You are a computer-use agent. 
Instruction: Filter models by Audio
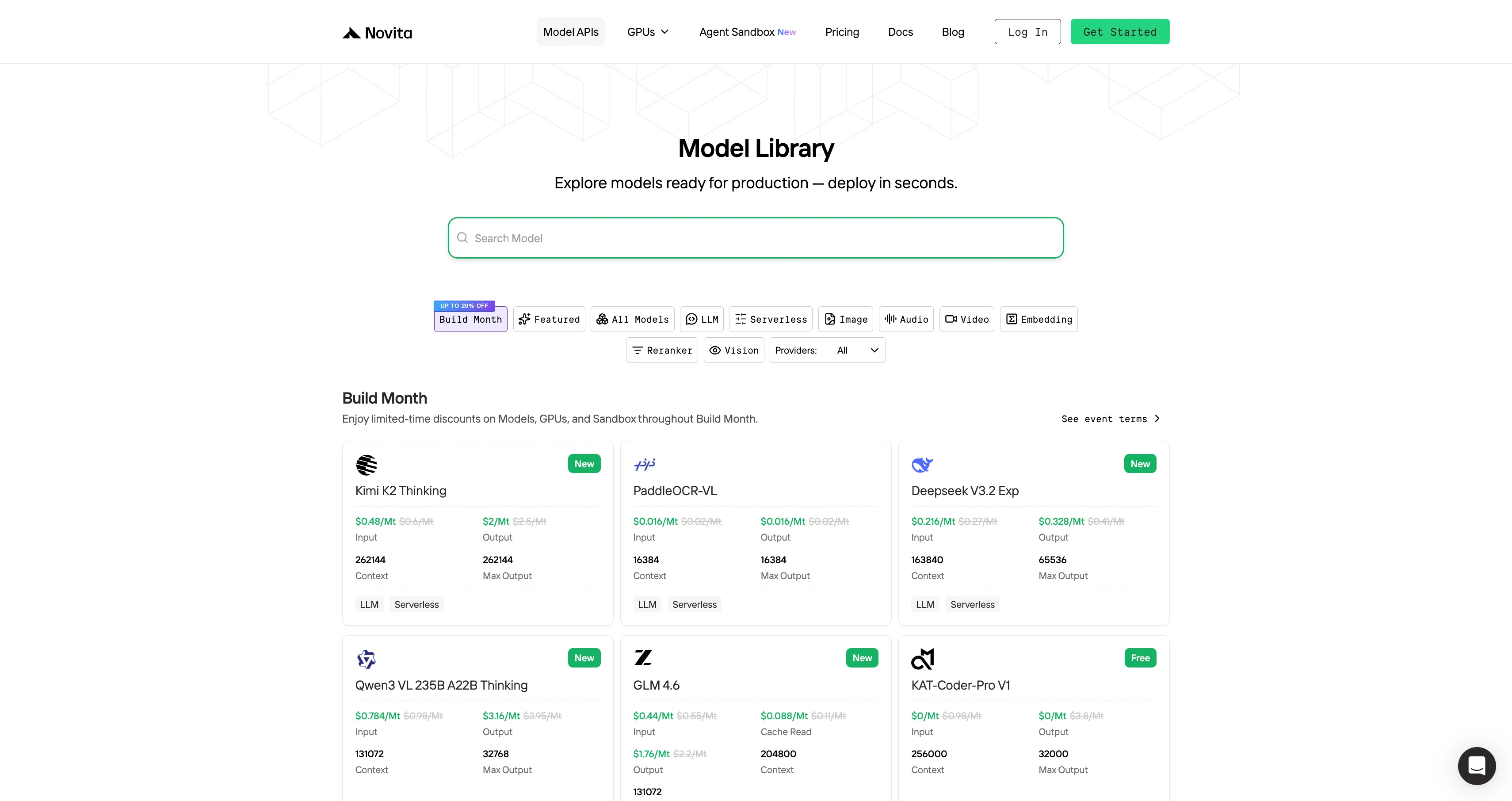pyautogui.click(x=906, y=319)
